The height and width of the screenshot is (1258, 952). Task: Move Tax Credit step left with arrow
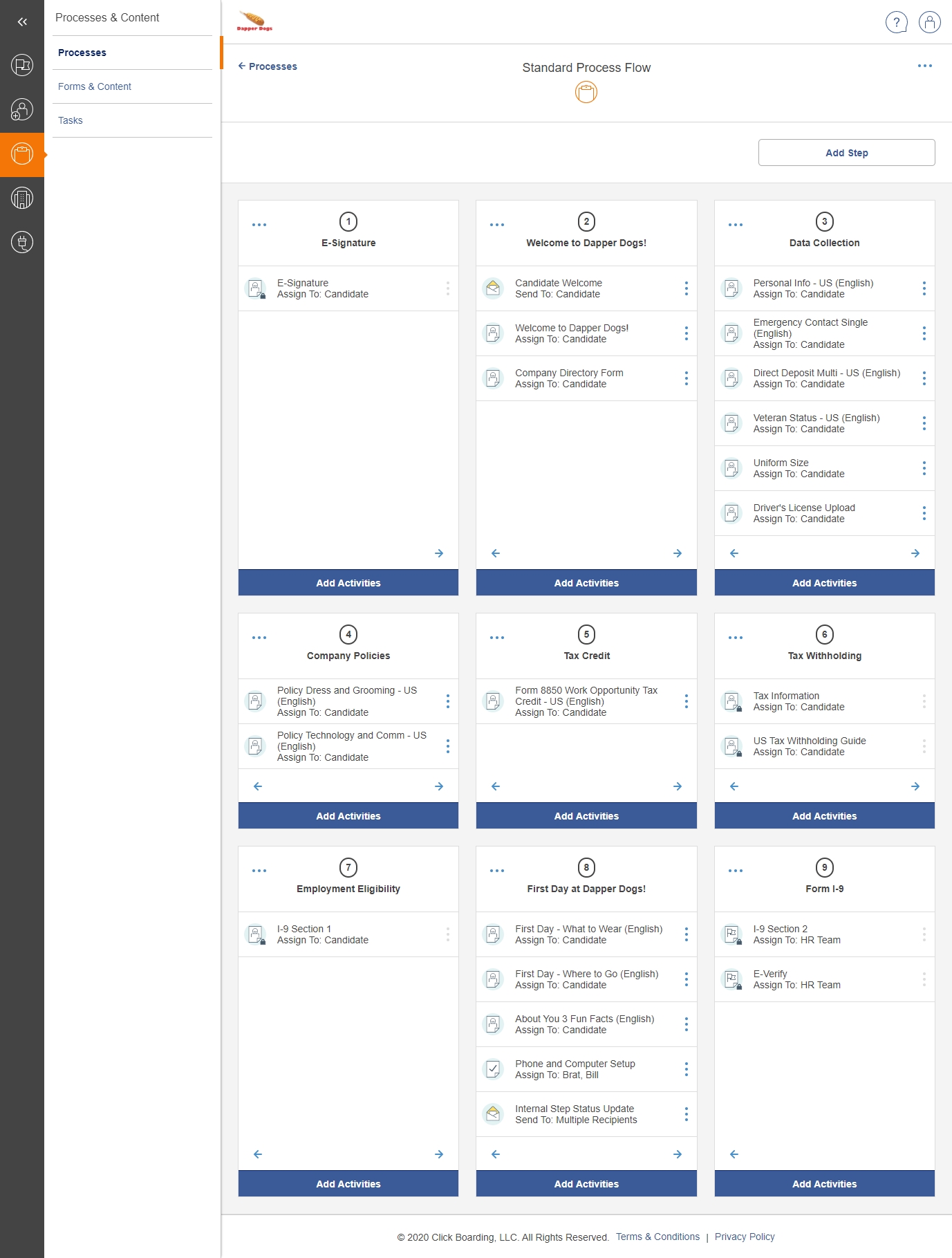[x=495, y=786]
